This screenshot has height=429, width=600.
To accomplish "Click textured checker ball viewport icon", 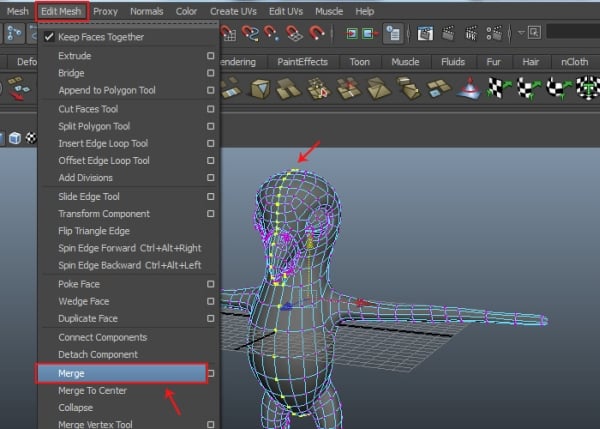I will click(31, 138).
